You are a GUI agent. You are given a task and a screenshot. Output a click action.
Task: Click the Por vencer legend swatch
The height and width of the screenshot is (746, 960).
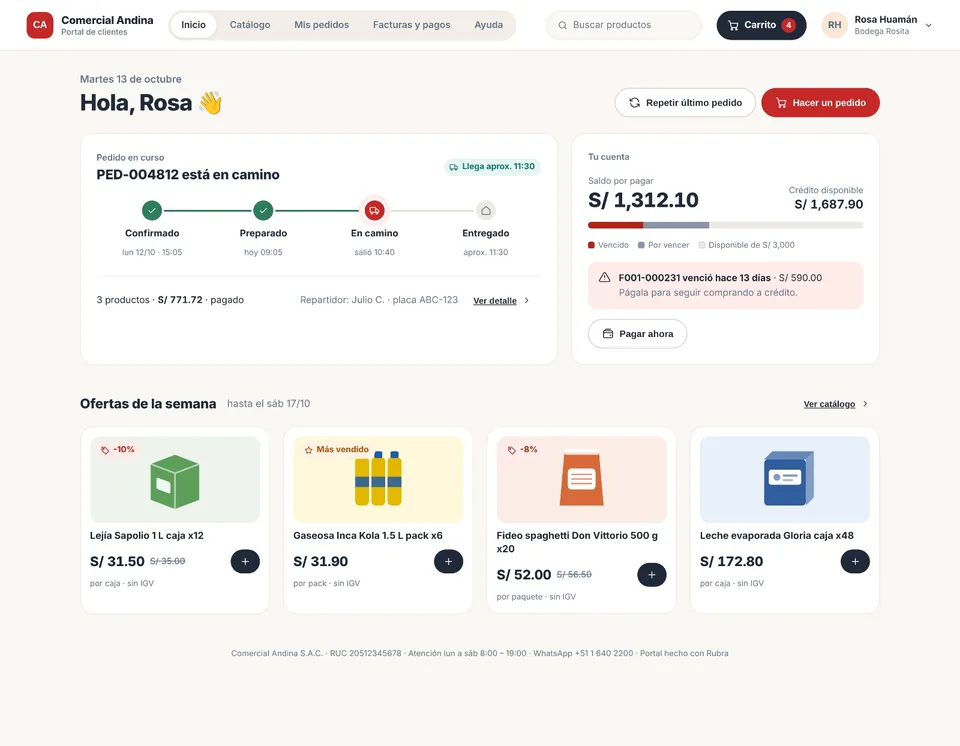(641, 245)
